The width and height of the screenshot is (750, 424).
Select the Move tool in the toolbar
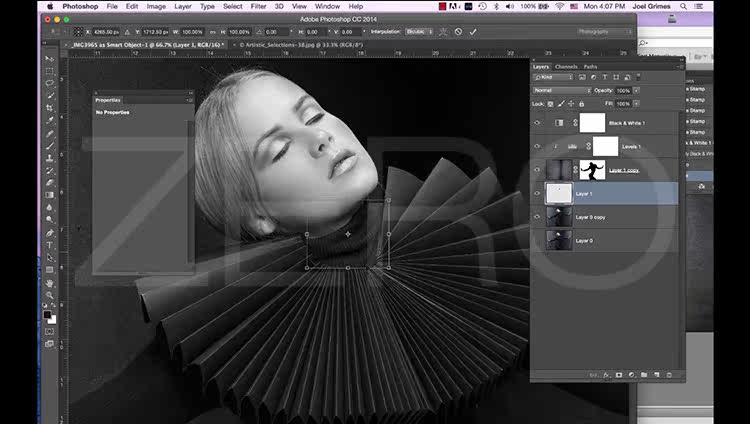pos(49,59)
